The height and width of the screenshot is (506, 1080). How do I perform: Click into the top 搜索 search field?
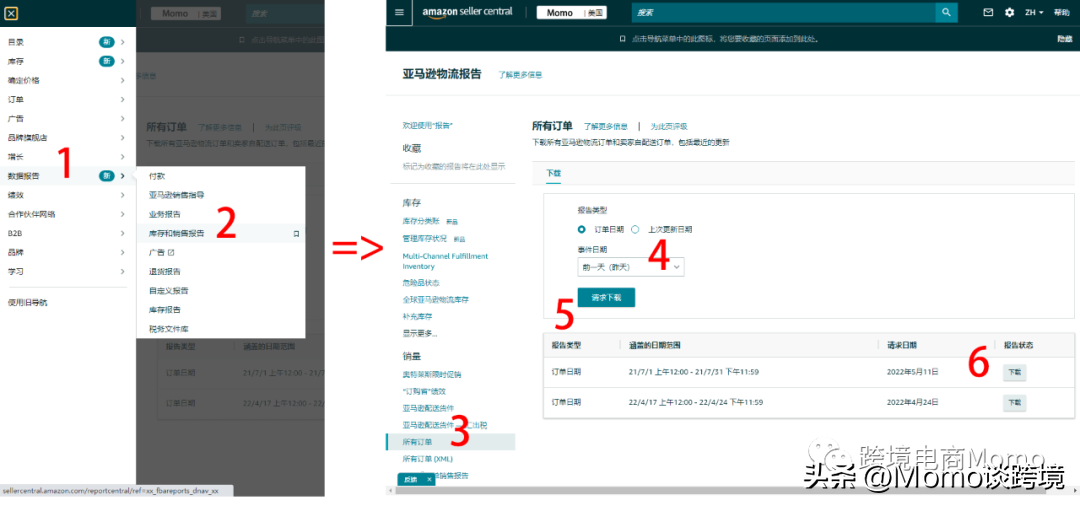click(783, 12)
